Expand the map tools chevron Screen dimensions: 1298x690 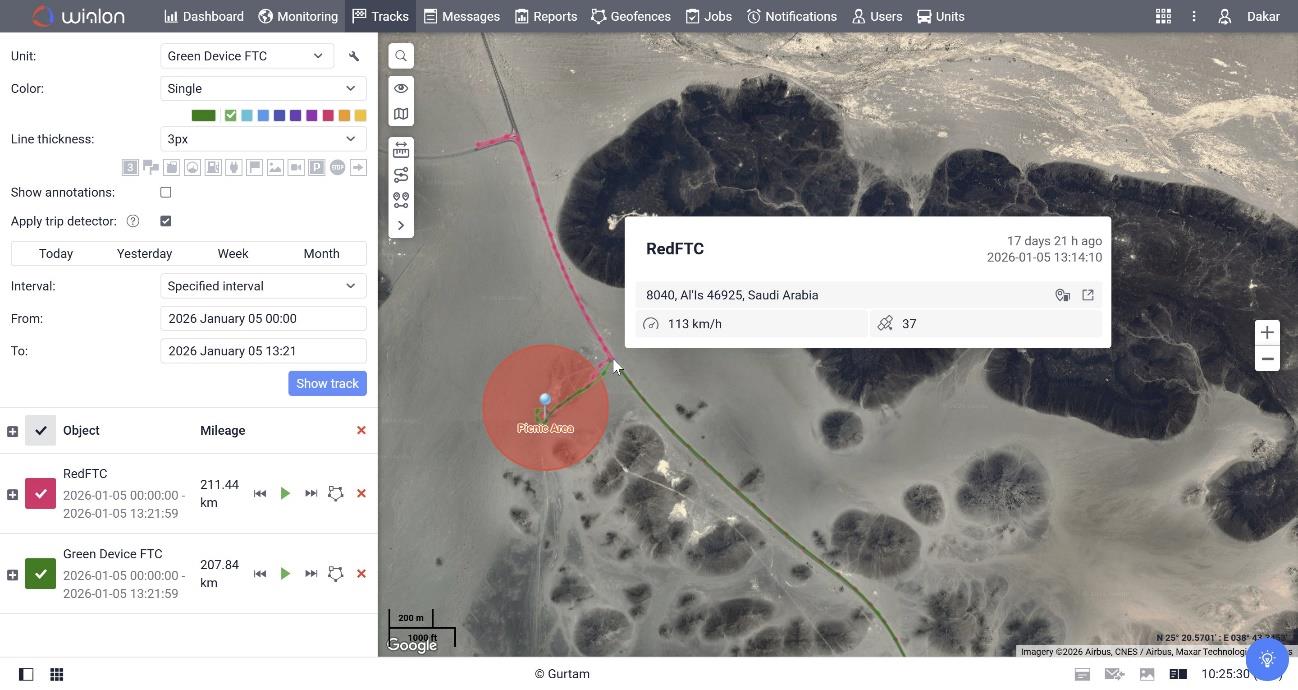click(401, 225)
